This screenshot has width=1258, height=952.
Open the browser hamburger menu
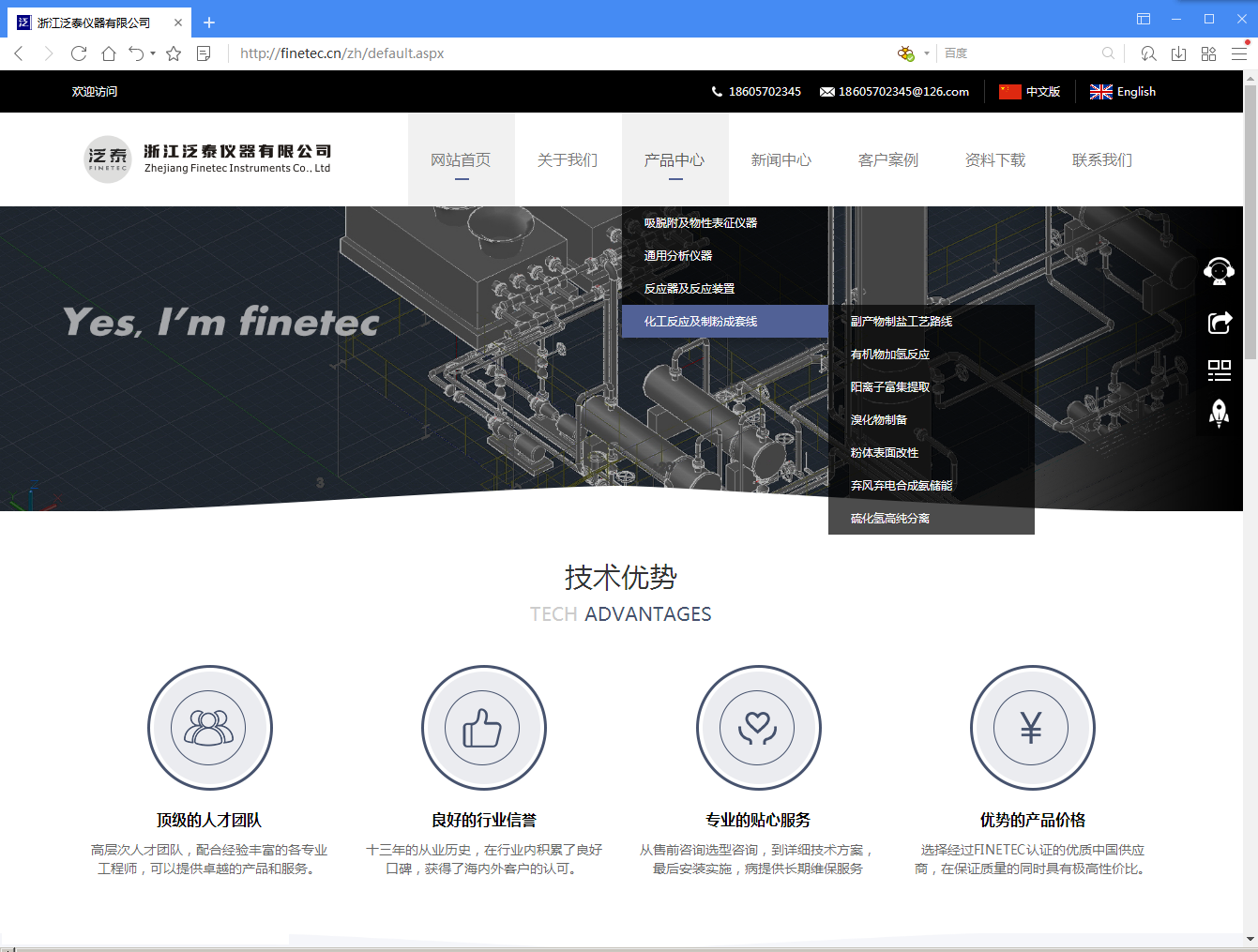[1238, 53]
